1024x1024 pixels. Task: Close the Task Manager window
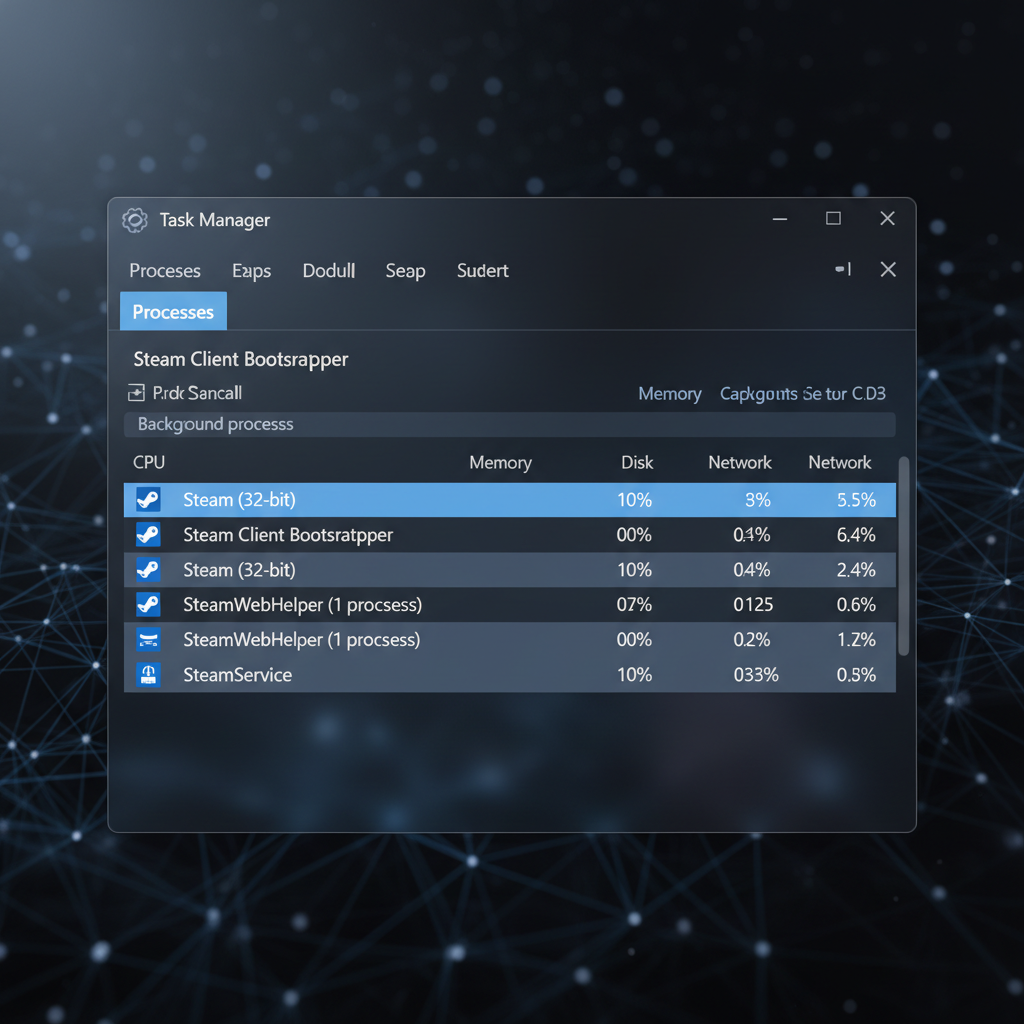click(888, 218)
